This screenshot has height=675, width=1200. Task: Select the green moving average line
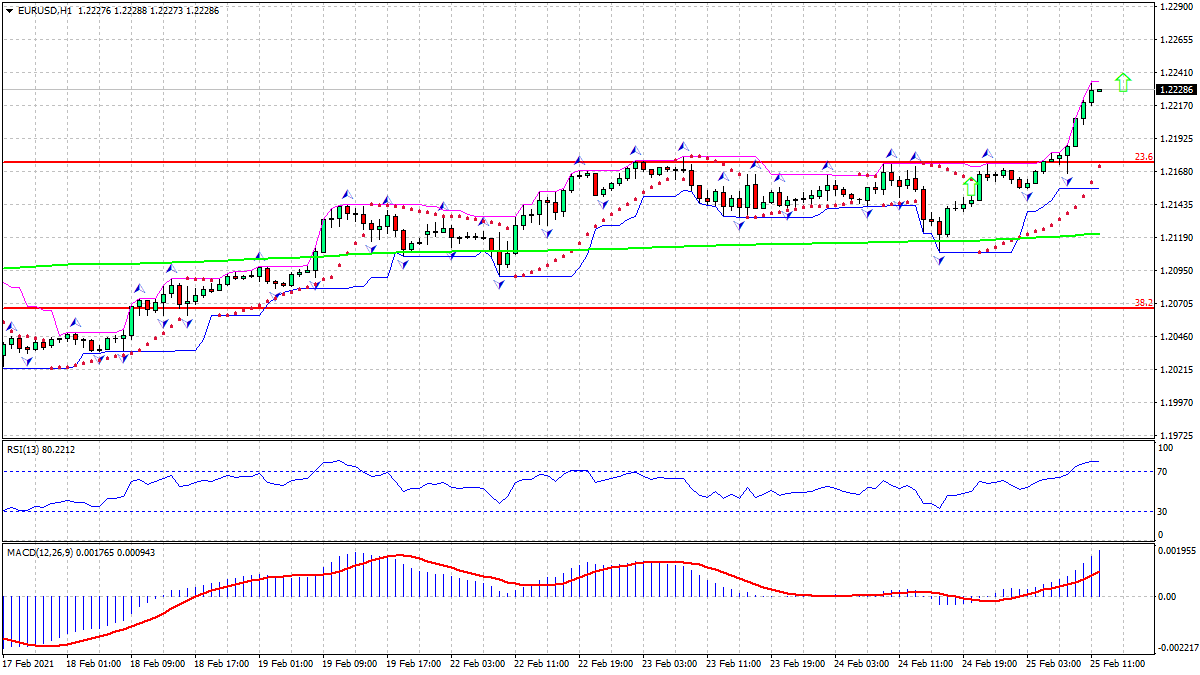(700, 243)
